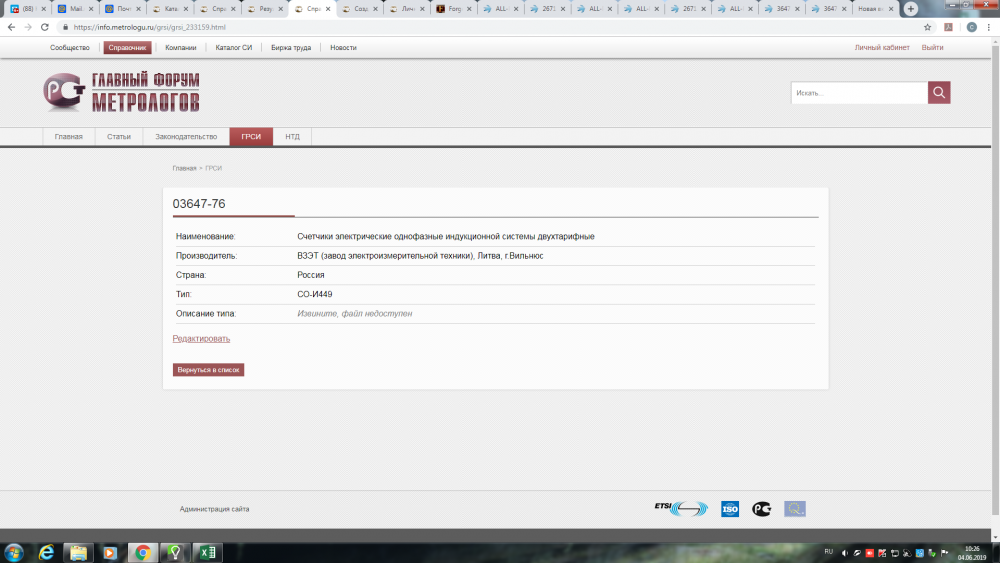Click the RU language indicator in tray
The height and width of the screenshot is (563, 1000).
[828, 552]
